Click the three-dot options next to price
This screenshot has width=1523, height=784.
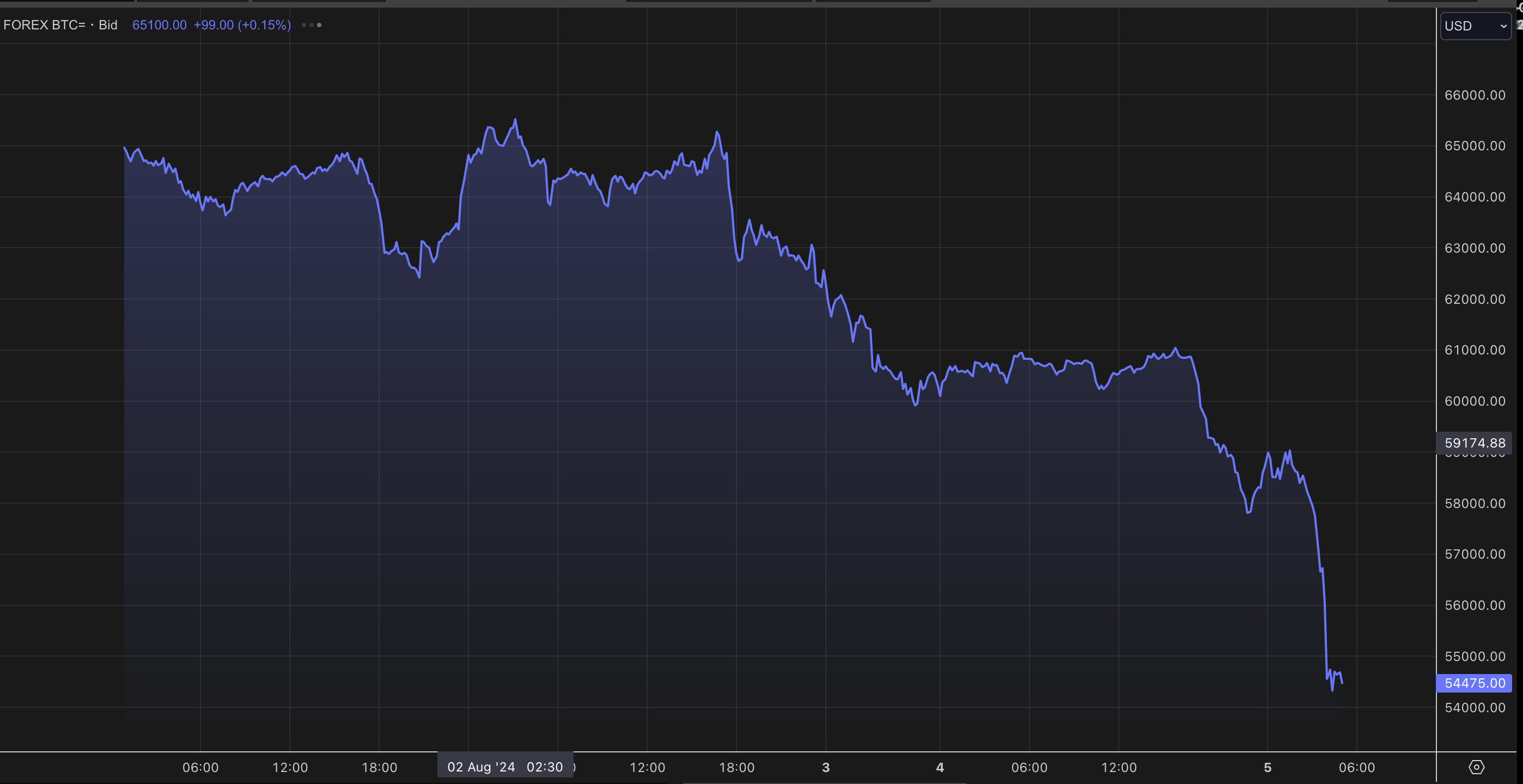point(312,25)
